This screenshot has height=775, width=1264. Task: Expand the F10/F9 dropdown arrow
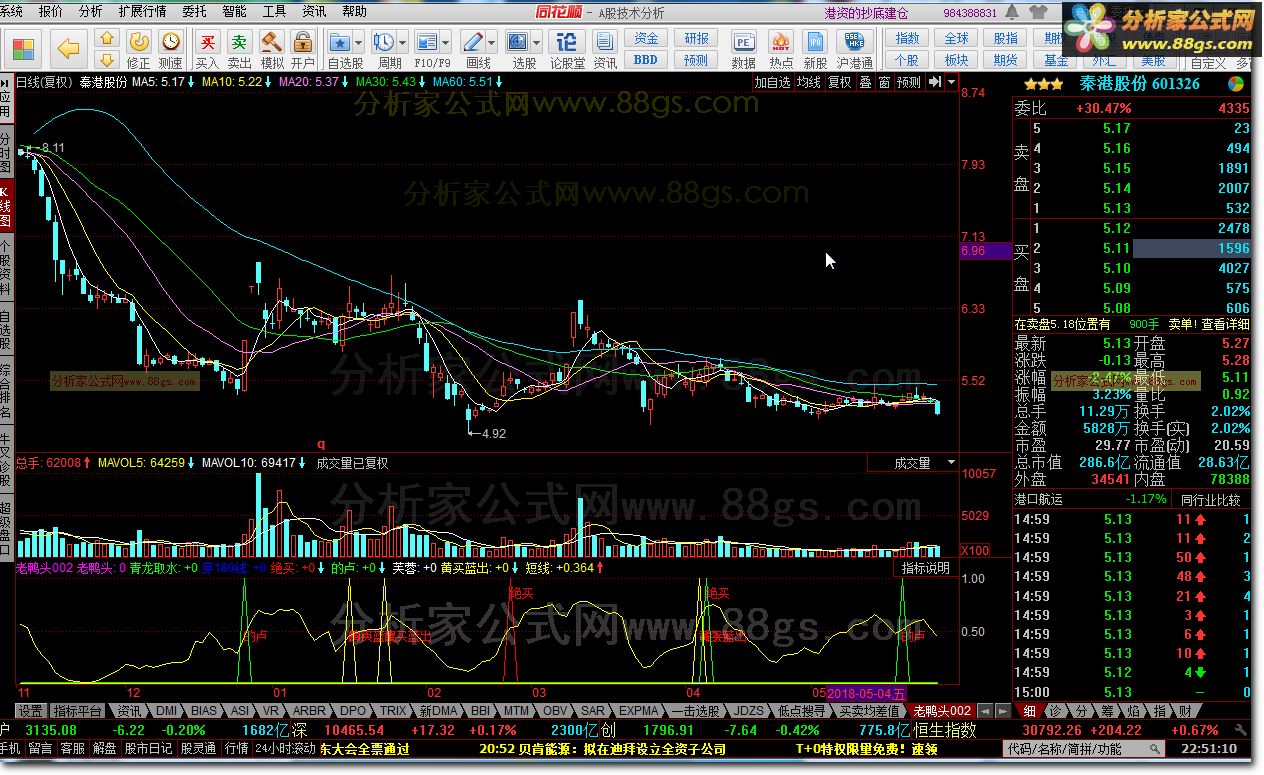(x=445, y=43)
